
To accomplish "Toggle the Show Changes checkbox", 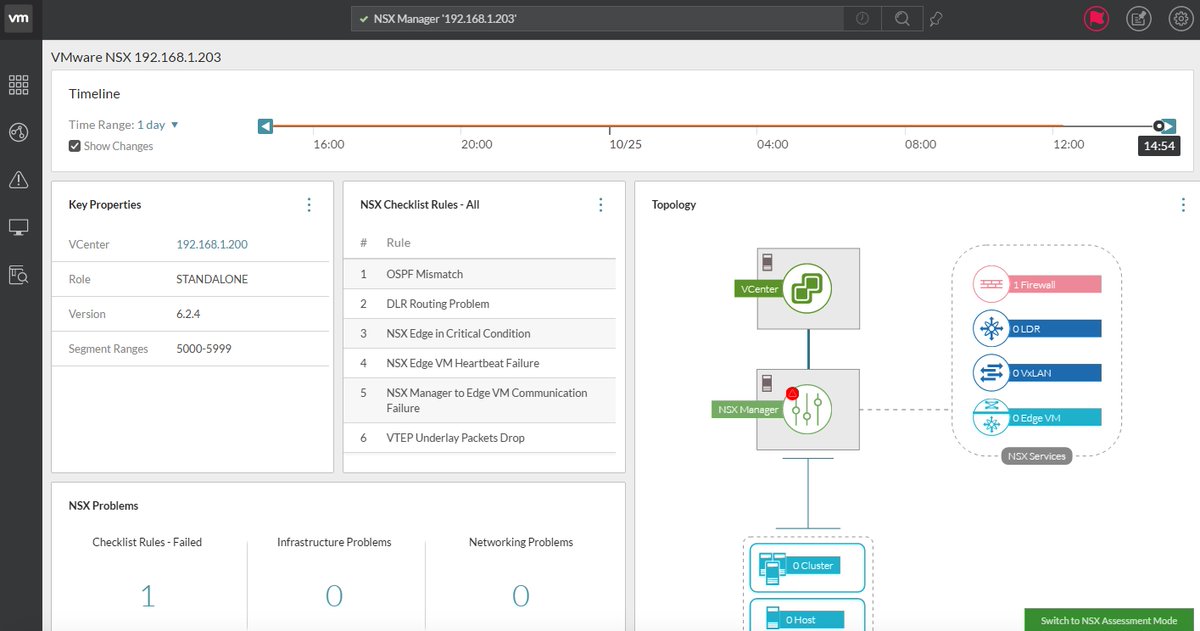I will point(74,146).
